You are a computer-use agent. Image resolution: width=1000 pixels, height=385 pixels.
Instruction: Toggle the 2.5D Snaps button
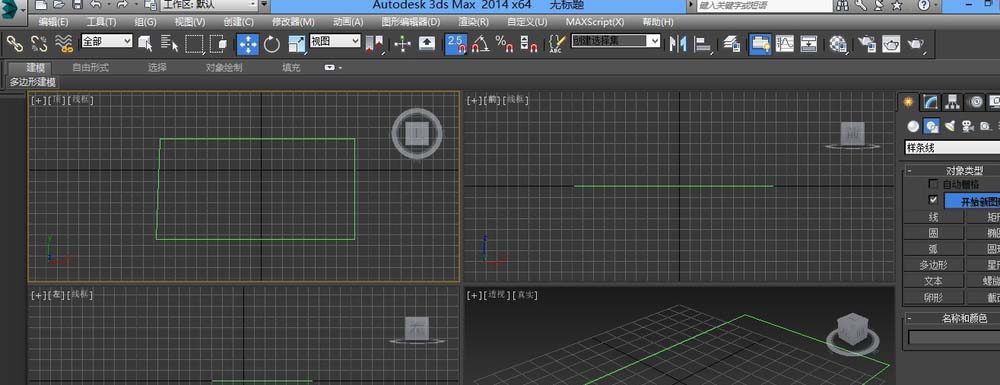pos(456,44)
